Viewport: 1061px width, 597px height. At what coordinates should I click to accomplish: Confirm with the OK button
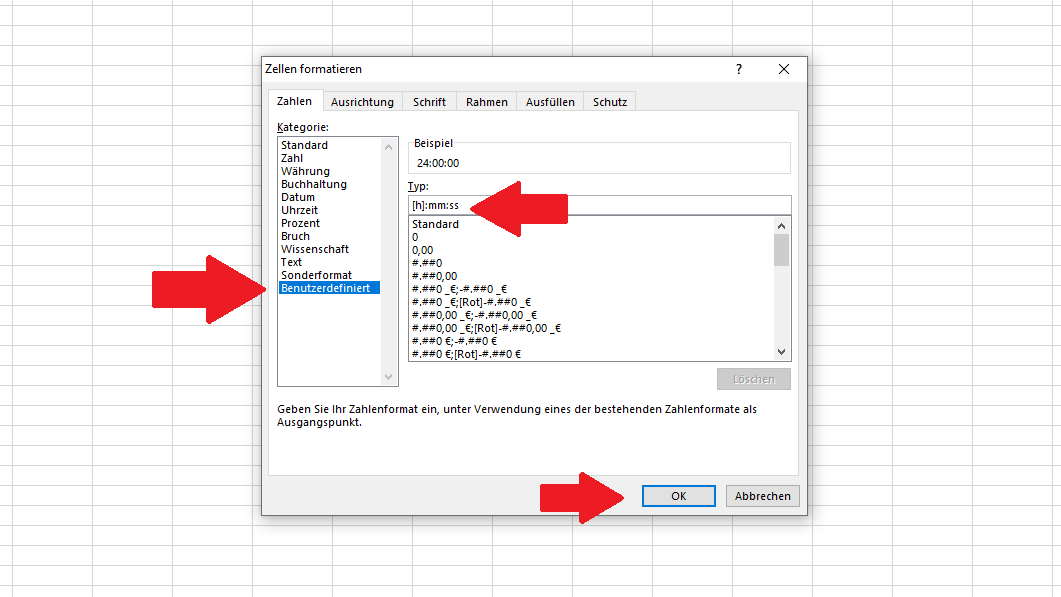point(678,496)
